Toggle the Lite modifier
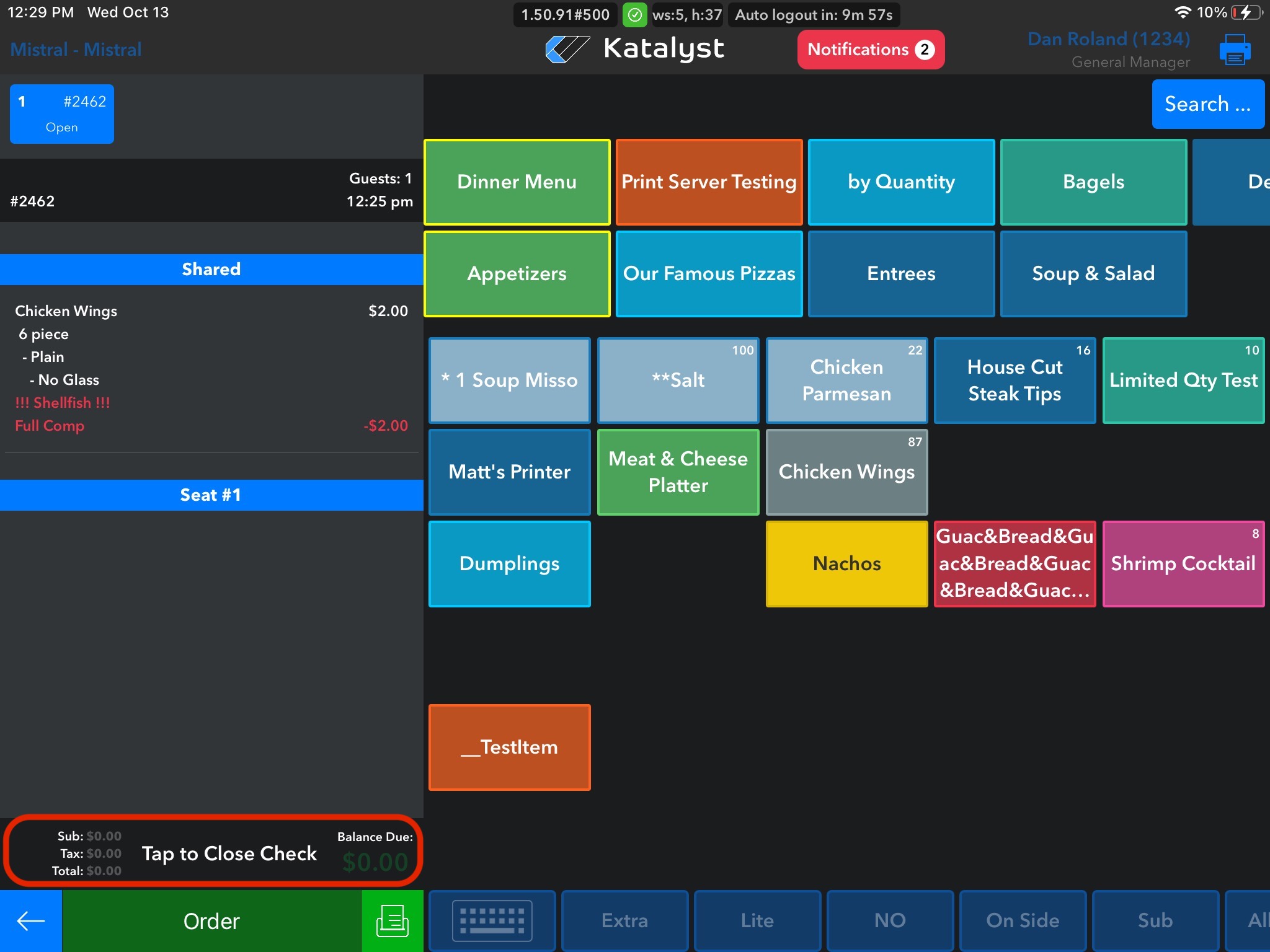Screen dimensions: 1270x952 click(757, 921)
